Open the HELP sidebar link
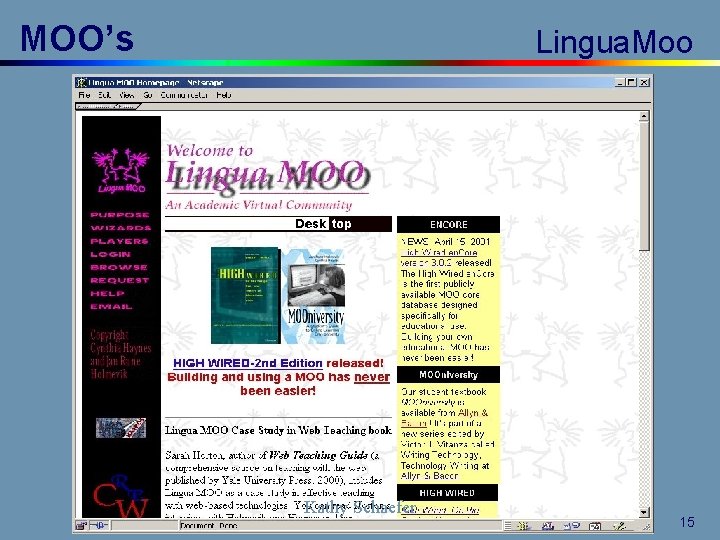Image resolution: width=720 pixels, height=540 pixels. tap(107, 293)
